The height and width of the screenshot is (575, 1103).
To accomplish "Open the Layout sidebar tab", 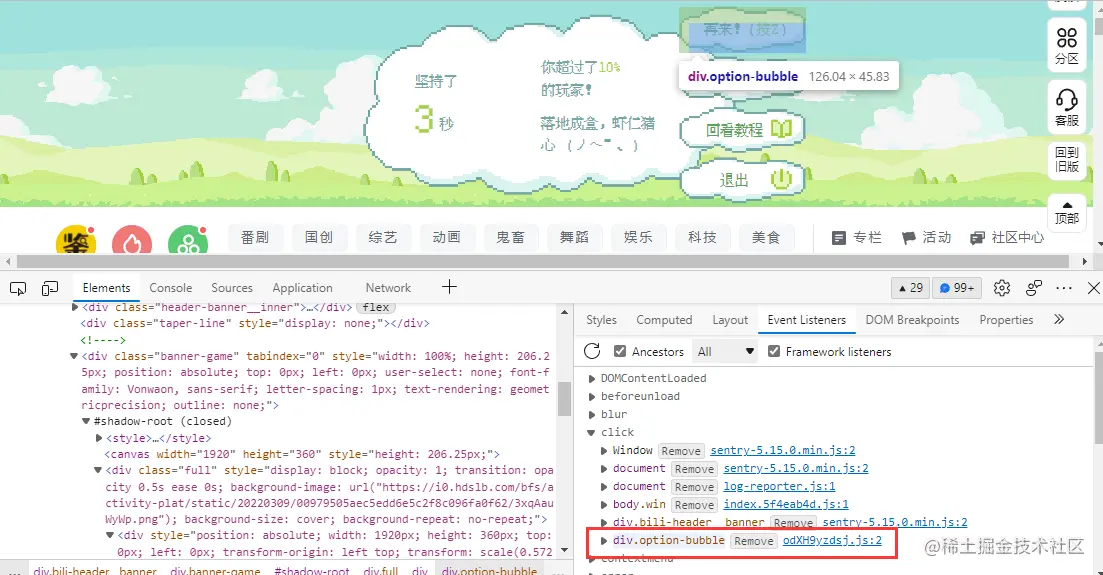I will tap(730, 320).
